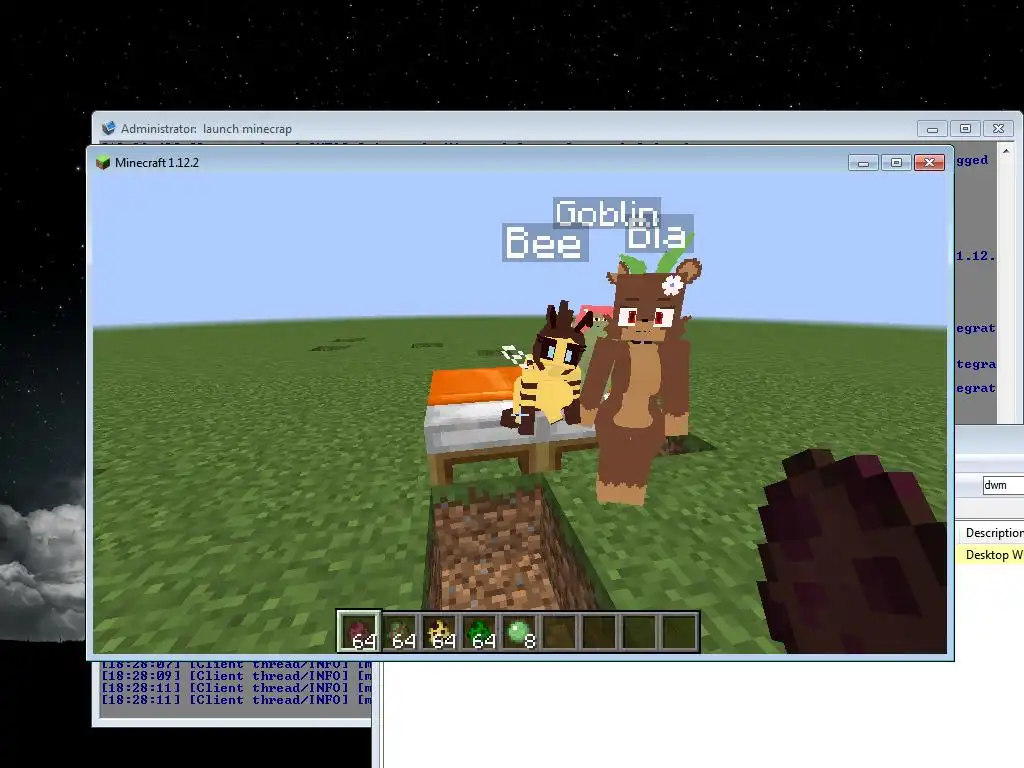The image size is (1024, 768).
Task: Click the console scrollbar up arrow
Action: coord(1006,151)
